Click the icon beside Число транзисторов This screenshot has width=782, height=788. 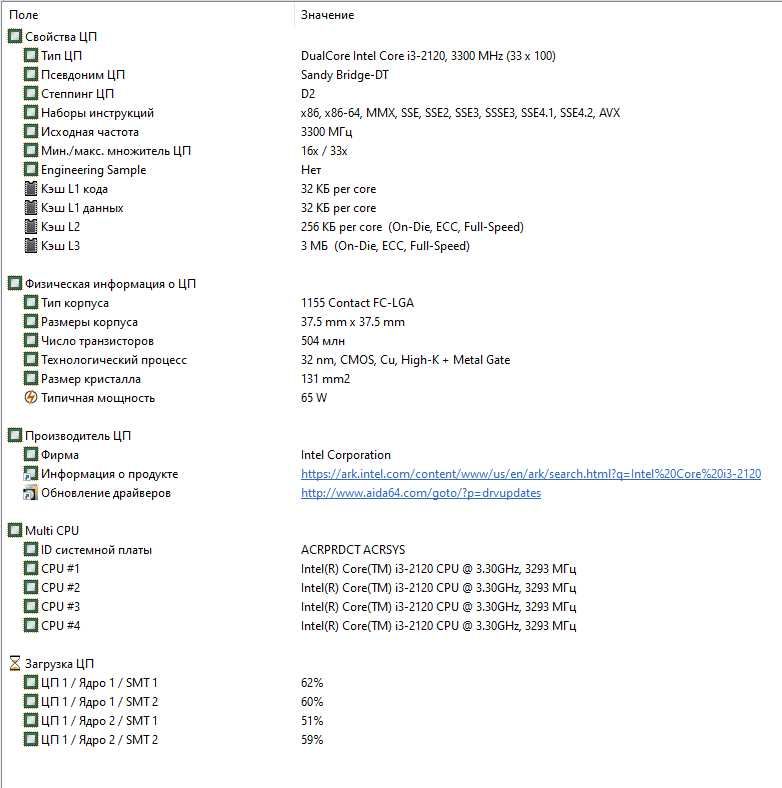31,341
